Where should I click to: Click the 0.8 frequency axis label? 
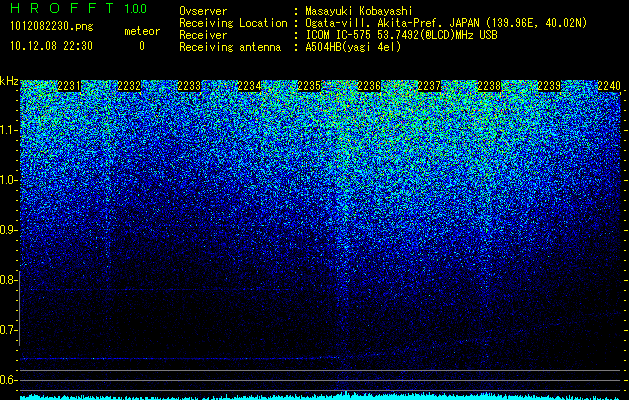coord(8,280)
